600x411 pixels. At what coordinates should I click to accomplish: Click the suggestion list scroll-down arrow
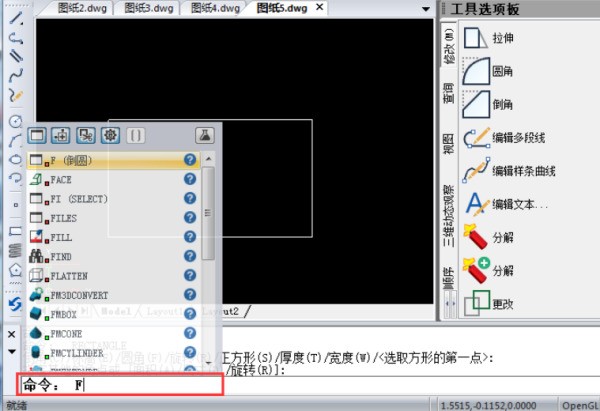click(x=209, y=363)
